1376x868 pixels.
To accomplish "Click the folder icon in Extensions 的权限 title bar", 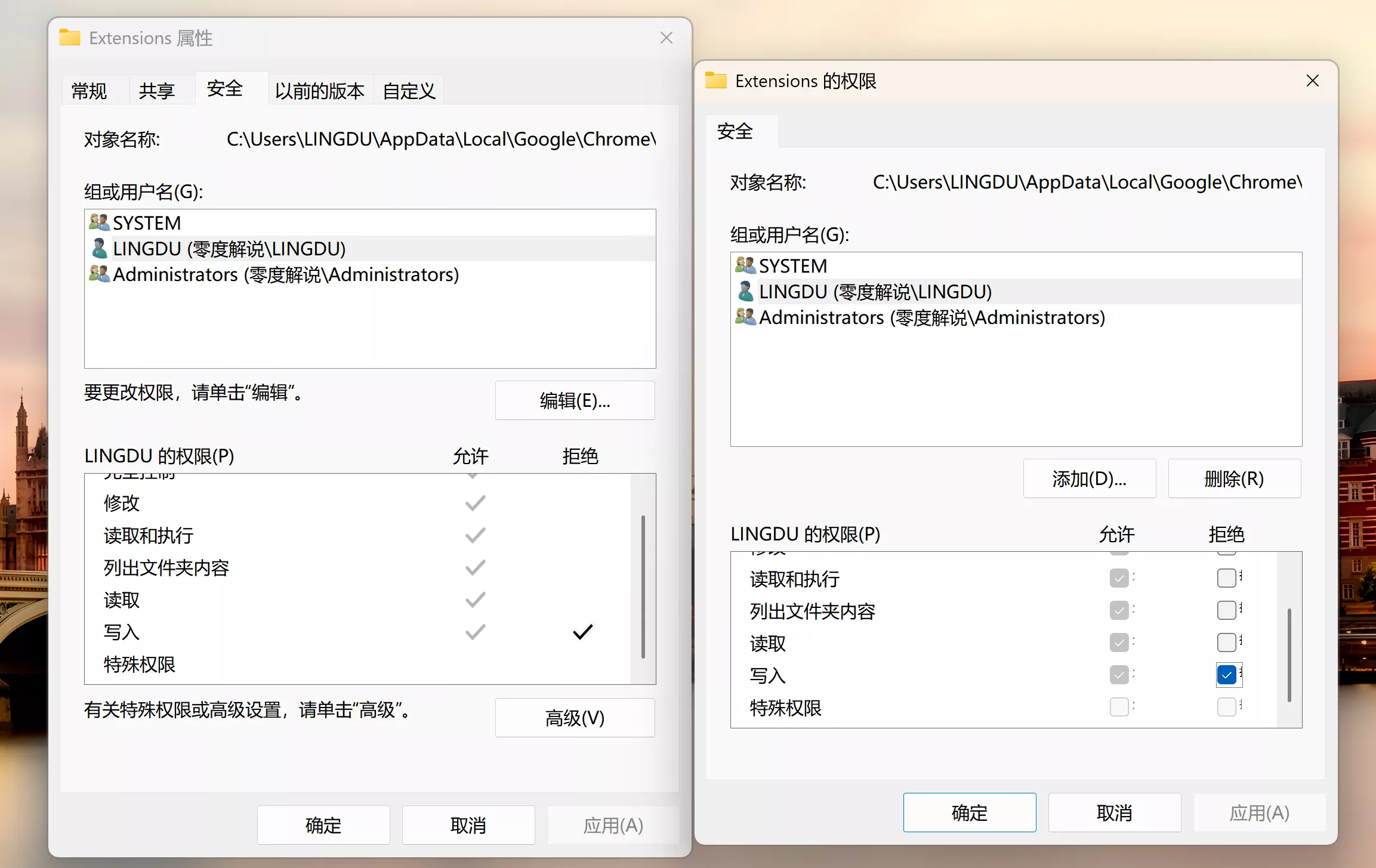I will (717, 80).
